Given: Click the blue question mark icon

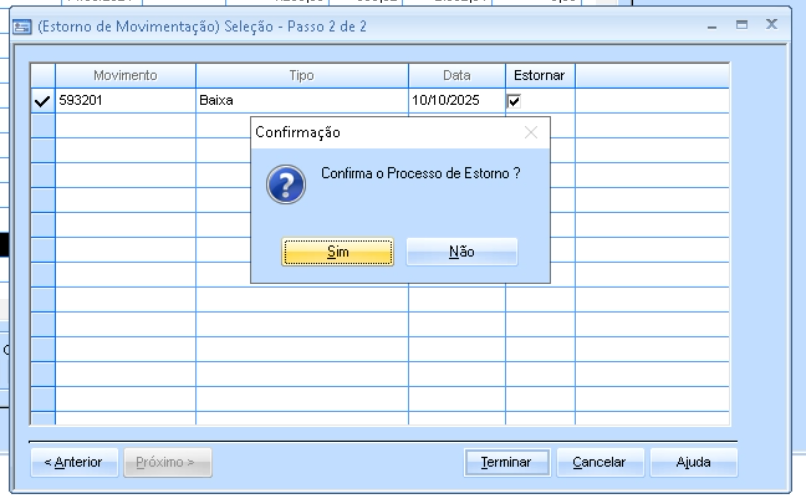Looking at the screenshot, I should click(x=283, y=184).
